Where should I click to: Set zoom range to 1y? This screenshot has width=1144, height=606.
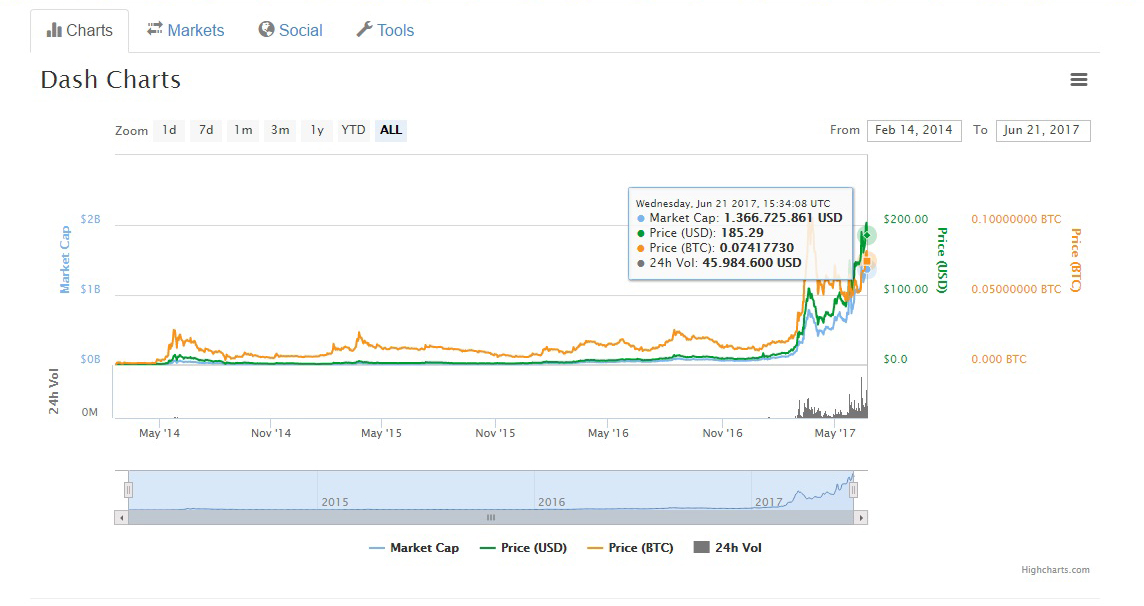point(317,130)
